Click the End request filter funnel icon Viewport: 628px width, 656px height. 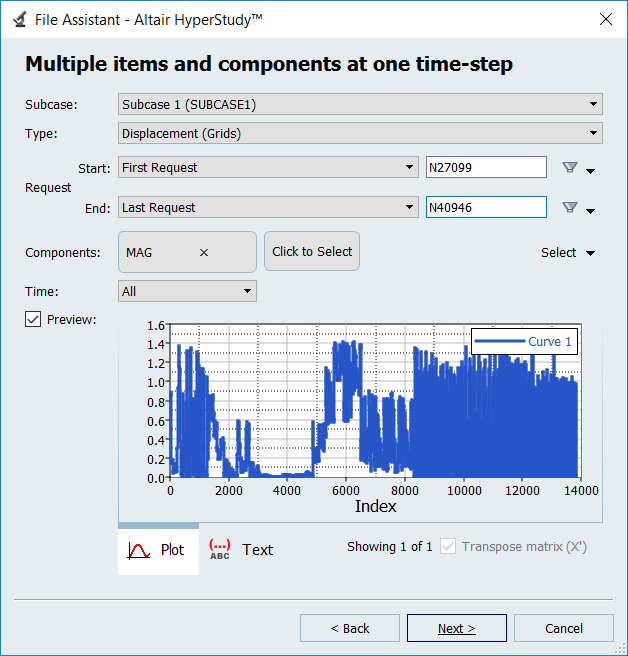click(x=570, y=208)
